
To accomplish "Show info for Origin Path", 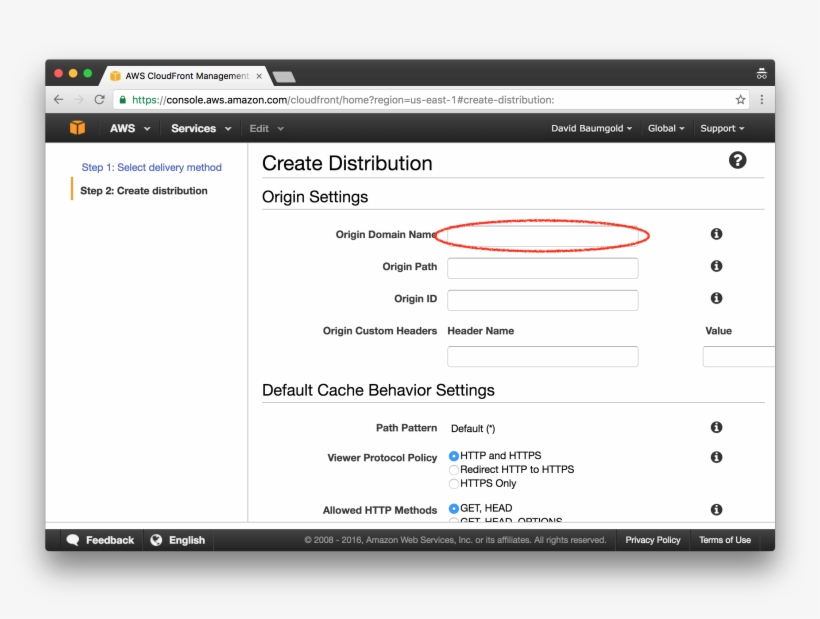I will coord(716,266).
